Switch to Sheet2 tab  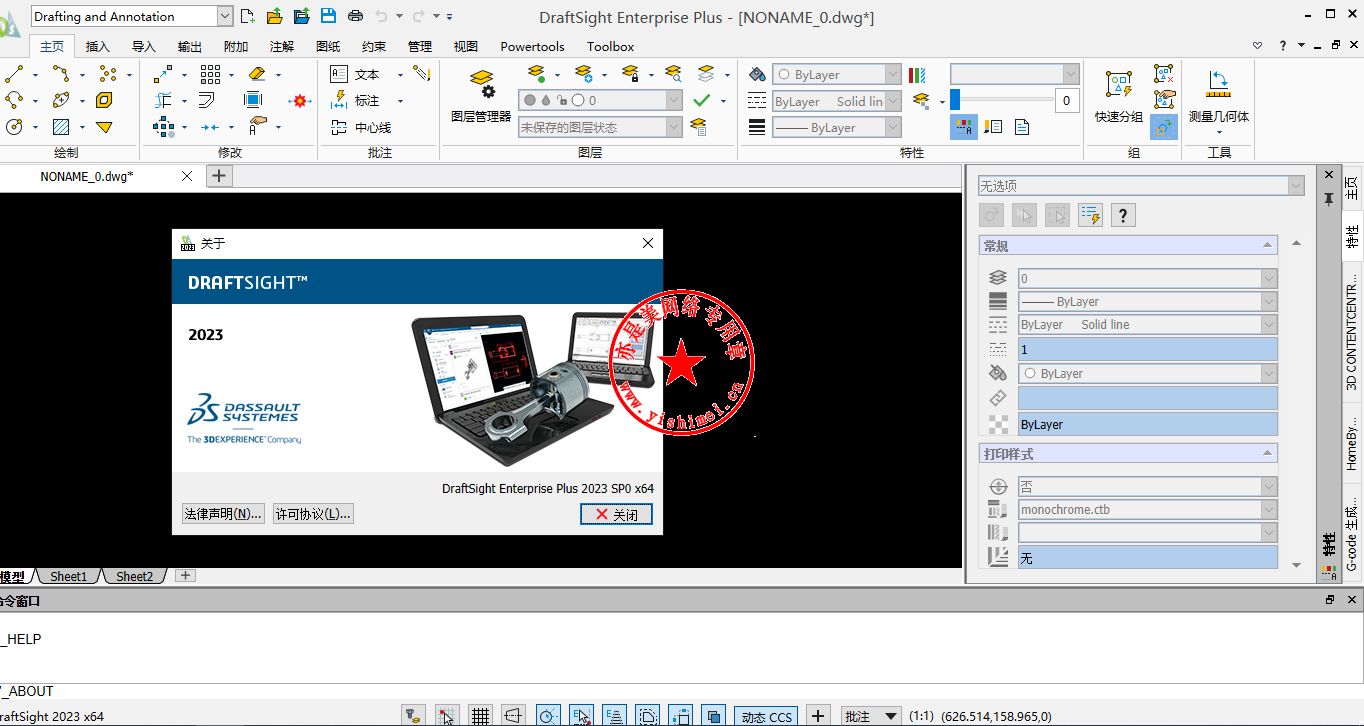coord(135,576)
